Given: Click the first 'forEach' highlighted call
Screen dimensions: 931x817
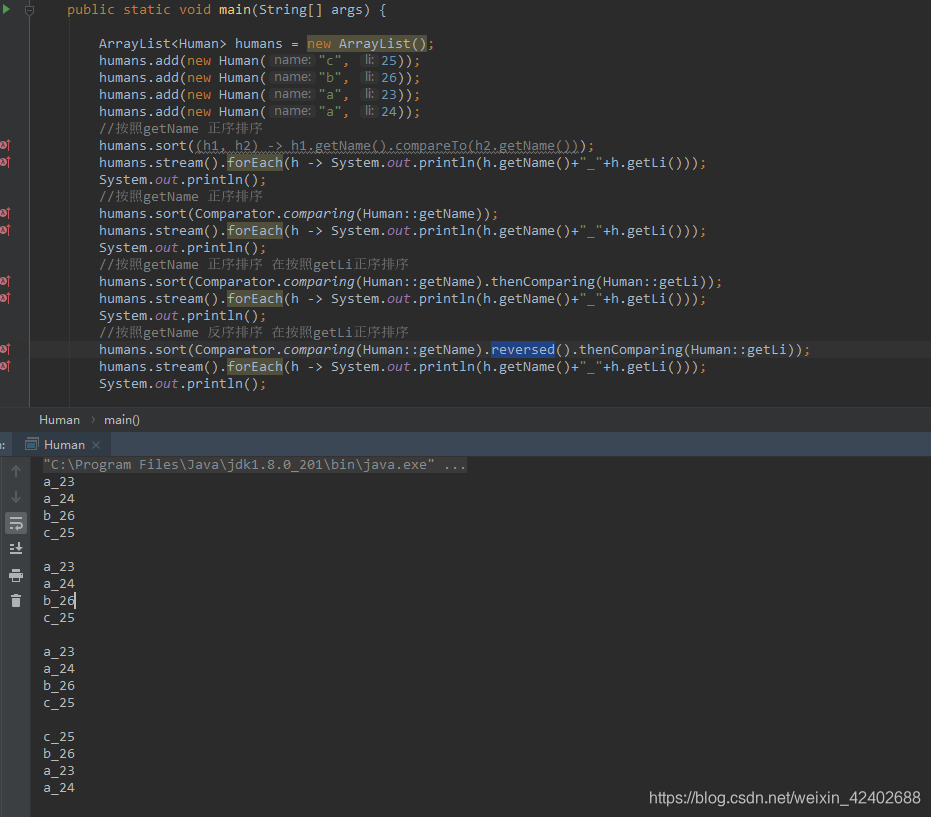Looking at the screenshot, I should [x=255, y=163].
